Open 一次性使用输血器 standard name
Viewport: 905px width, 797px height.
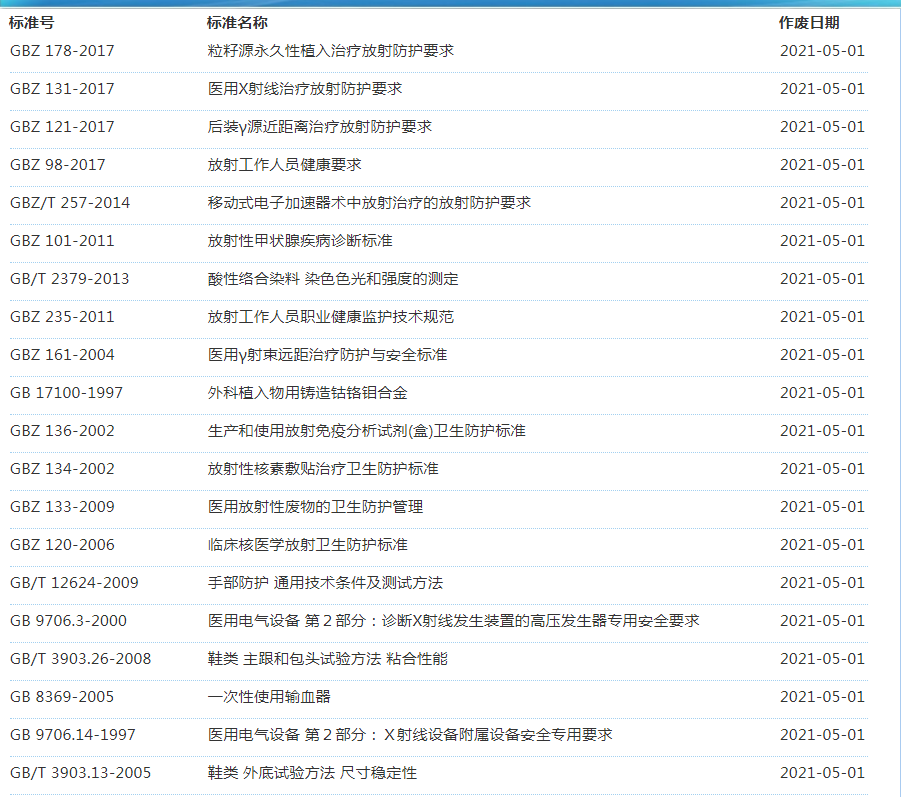tap(269, 697)
